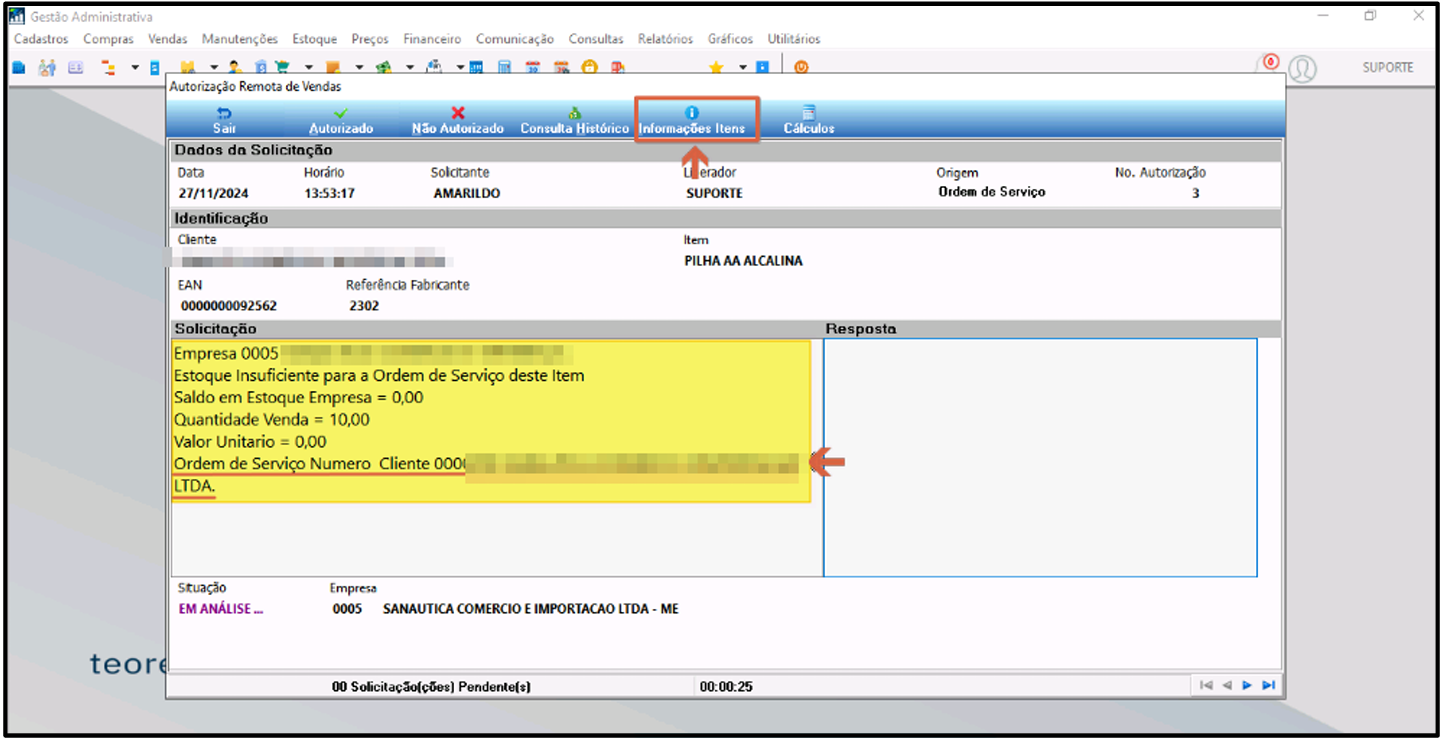Open Consulta Histórico
1440x738 pixels.
point(575,120)
